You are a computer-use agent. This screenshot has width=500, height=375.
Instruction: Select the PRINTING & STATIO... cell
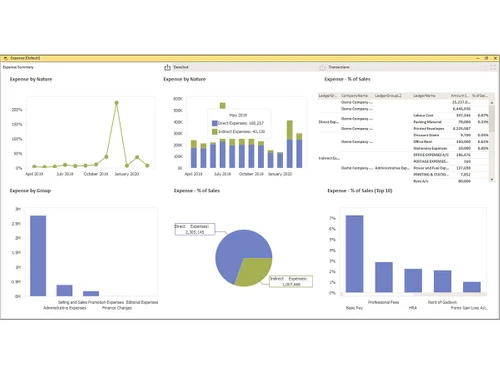click(431, 174)
